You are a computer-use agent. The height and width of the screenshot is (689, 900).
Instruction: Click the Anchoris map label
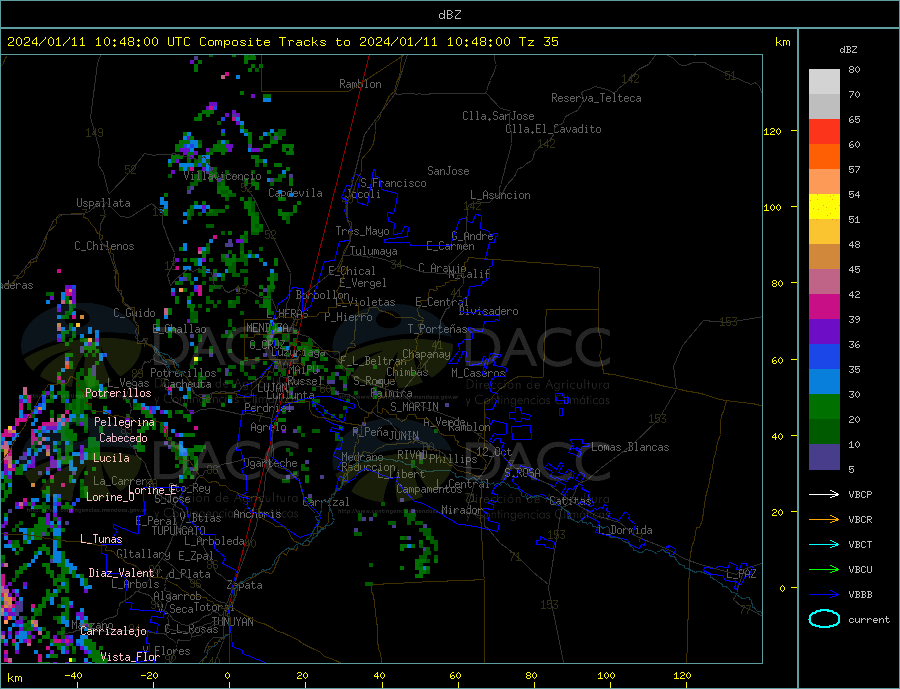[257, 514]
